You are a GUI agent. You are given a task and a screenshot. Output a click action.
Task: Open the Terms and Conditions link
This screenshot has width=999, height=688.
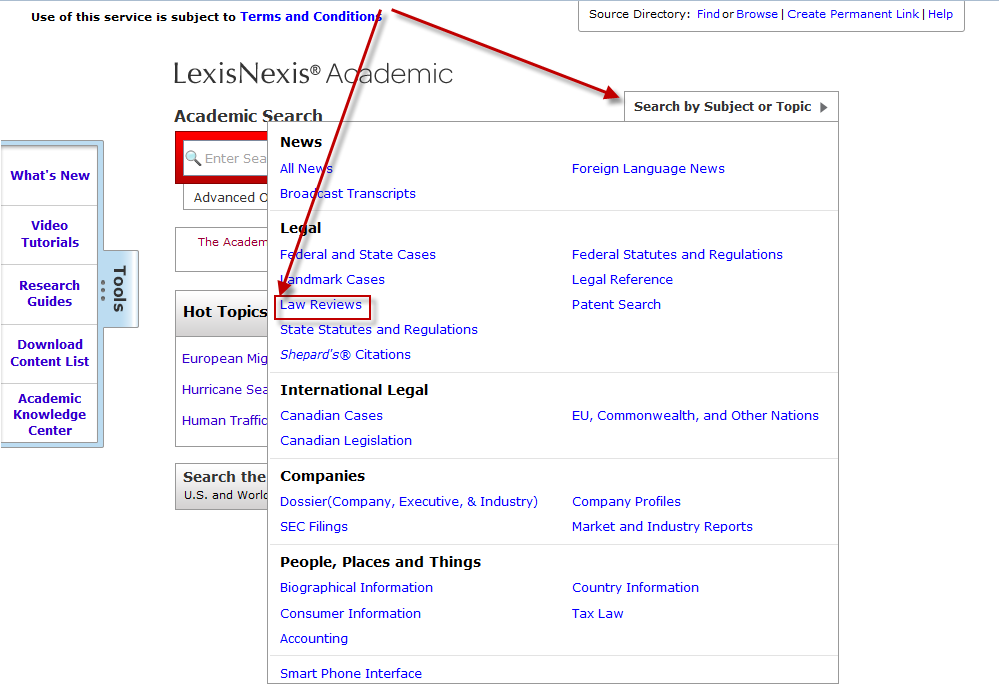311,17
